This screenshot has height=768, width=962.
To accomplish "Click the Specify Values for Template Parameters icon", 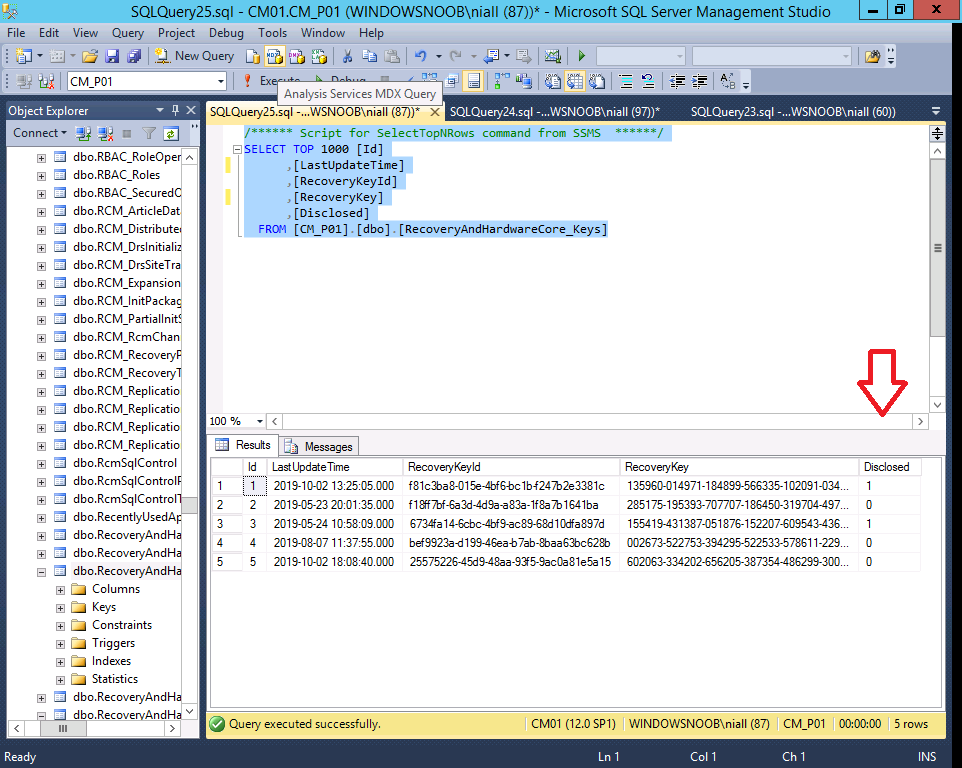I will coord(728,81).
